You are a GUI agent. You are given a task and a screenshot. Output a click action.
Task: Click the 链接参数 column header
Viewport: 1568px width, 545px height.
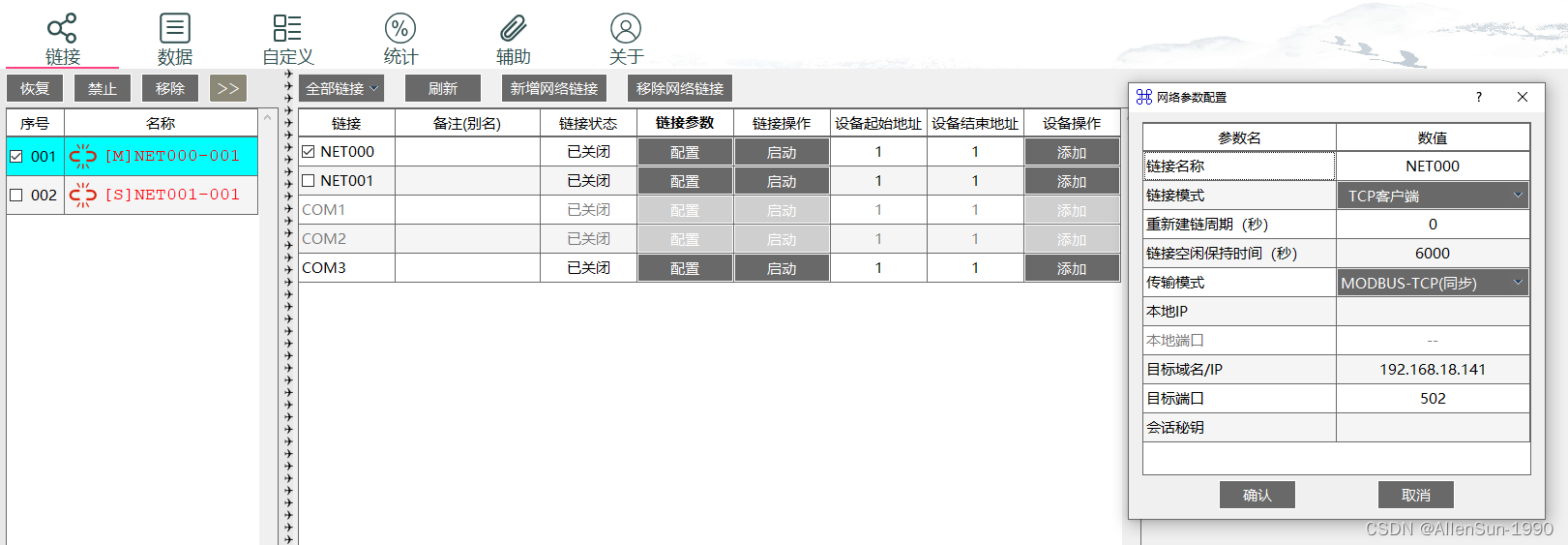685,123
